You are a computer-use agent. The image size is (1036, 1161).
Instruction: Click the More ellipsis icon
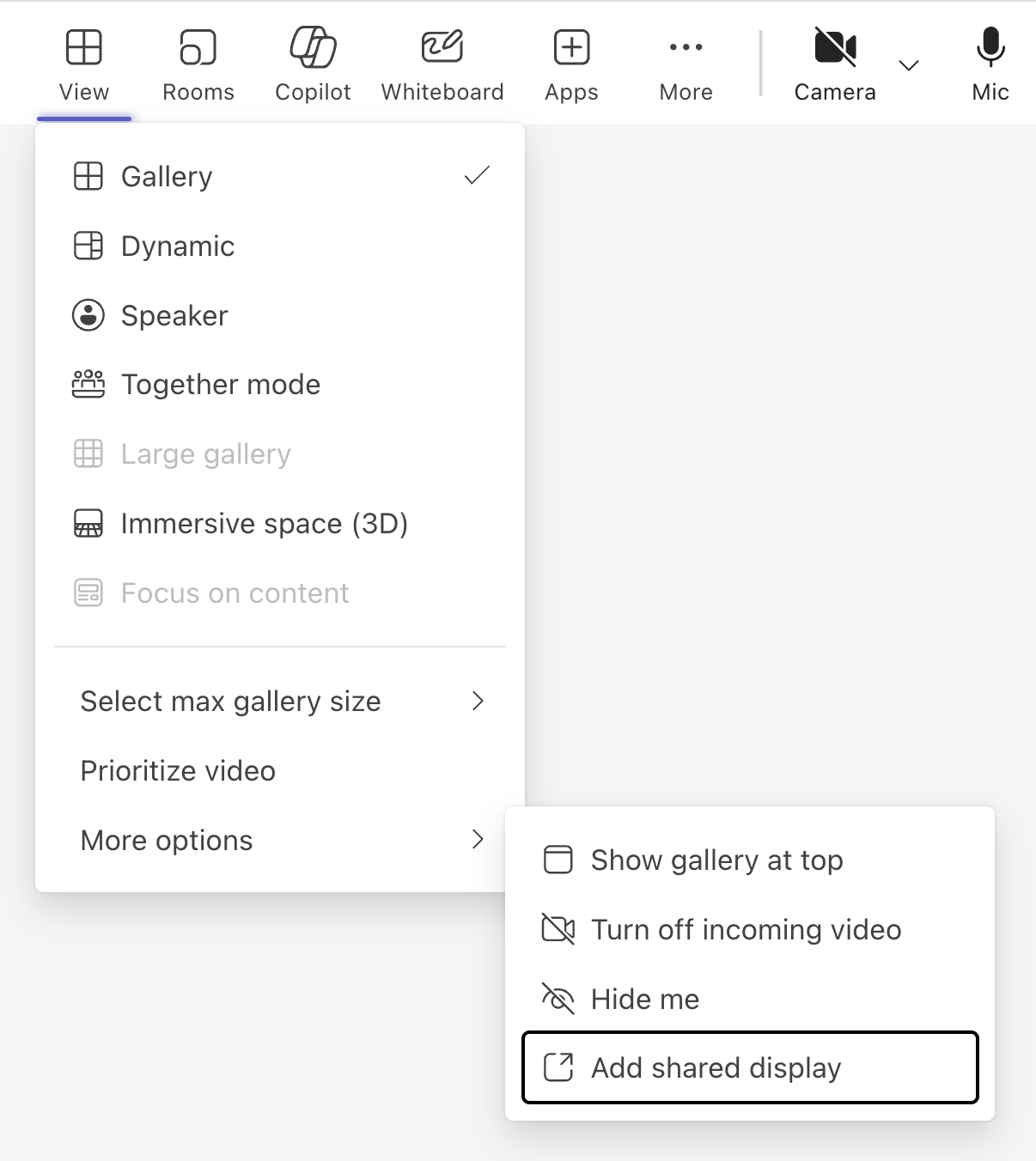pos(685,47)
